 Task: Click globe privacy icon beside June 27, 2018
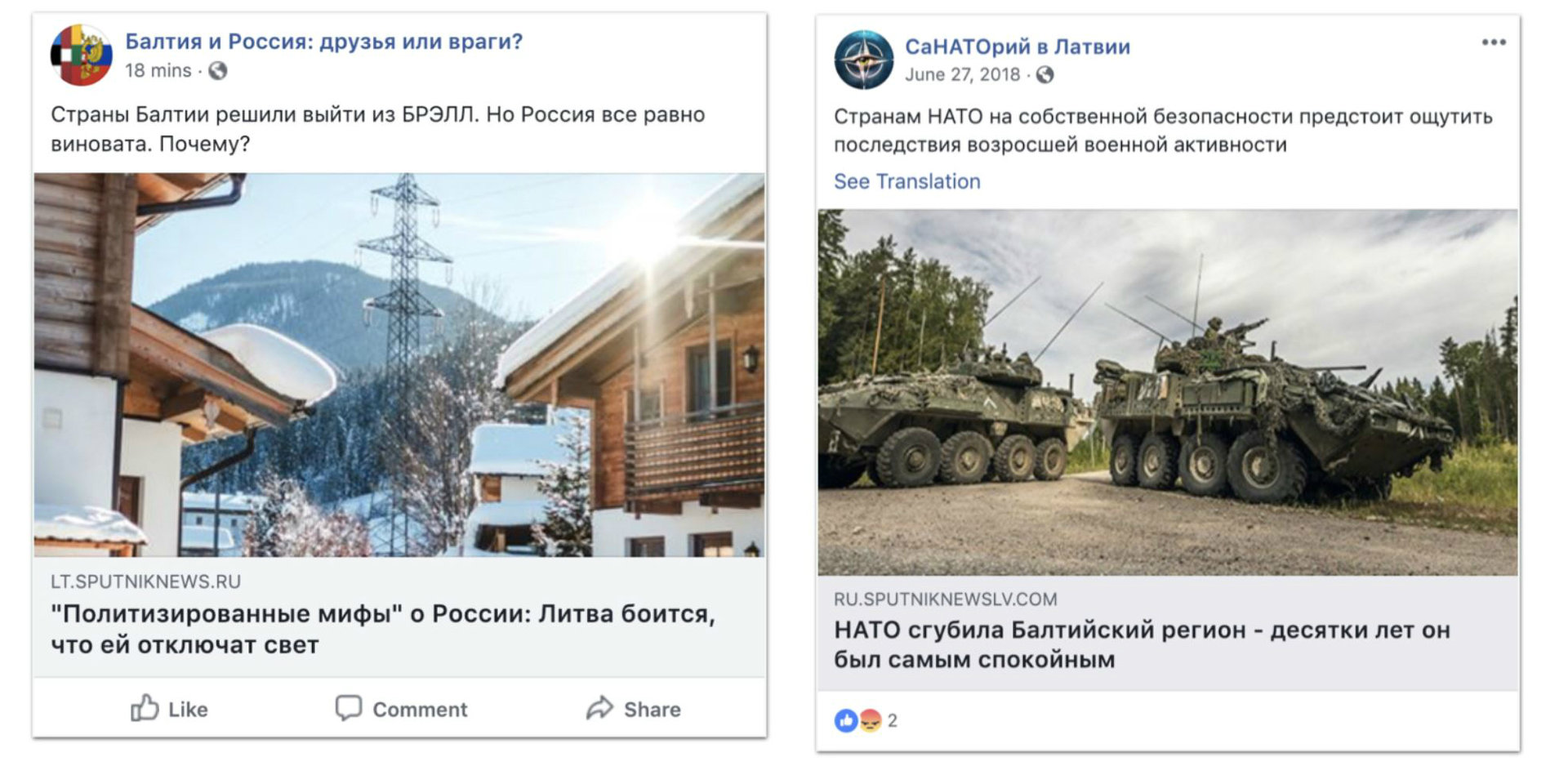1045,75
